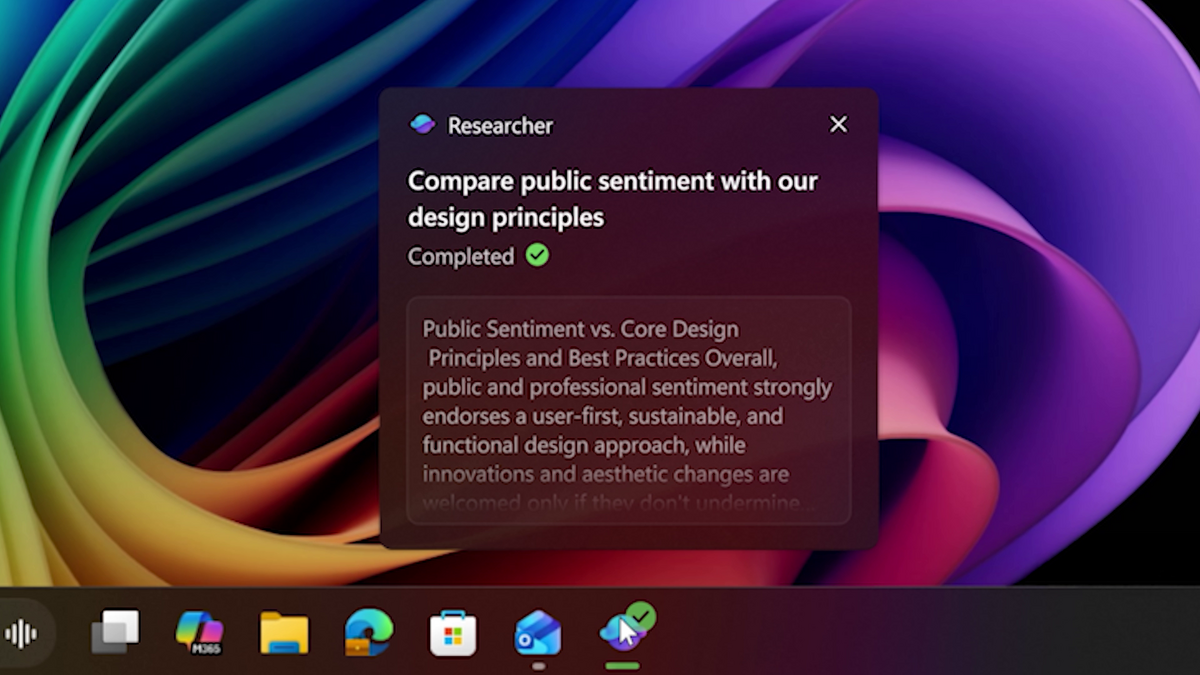1200x675 pixels.
Task: Click the 'Researcher' title label
Action: (500, 126)
